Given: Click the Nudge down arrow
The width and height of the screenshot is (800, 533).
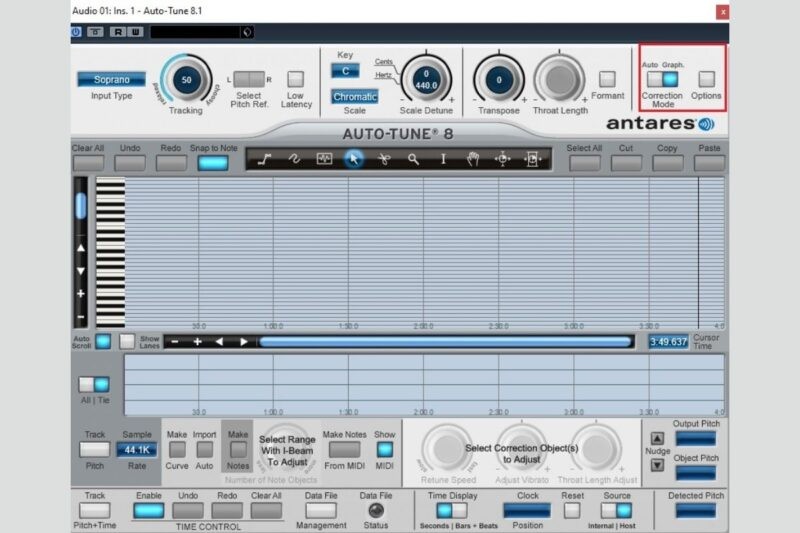Looking at the screenshot, I should tap(657, 465).
